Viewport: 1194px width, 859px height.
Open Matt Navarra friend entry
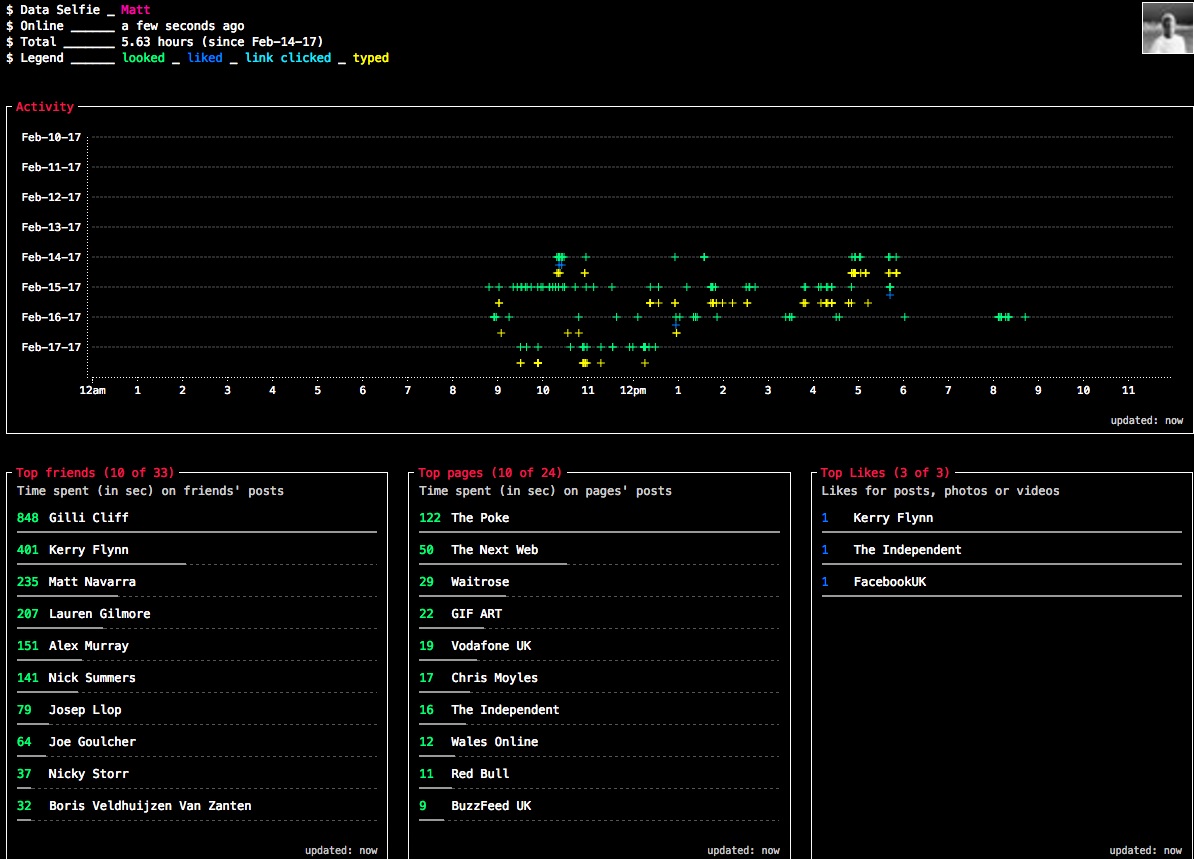pos(92,582)
